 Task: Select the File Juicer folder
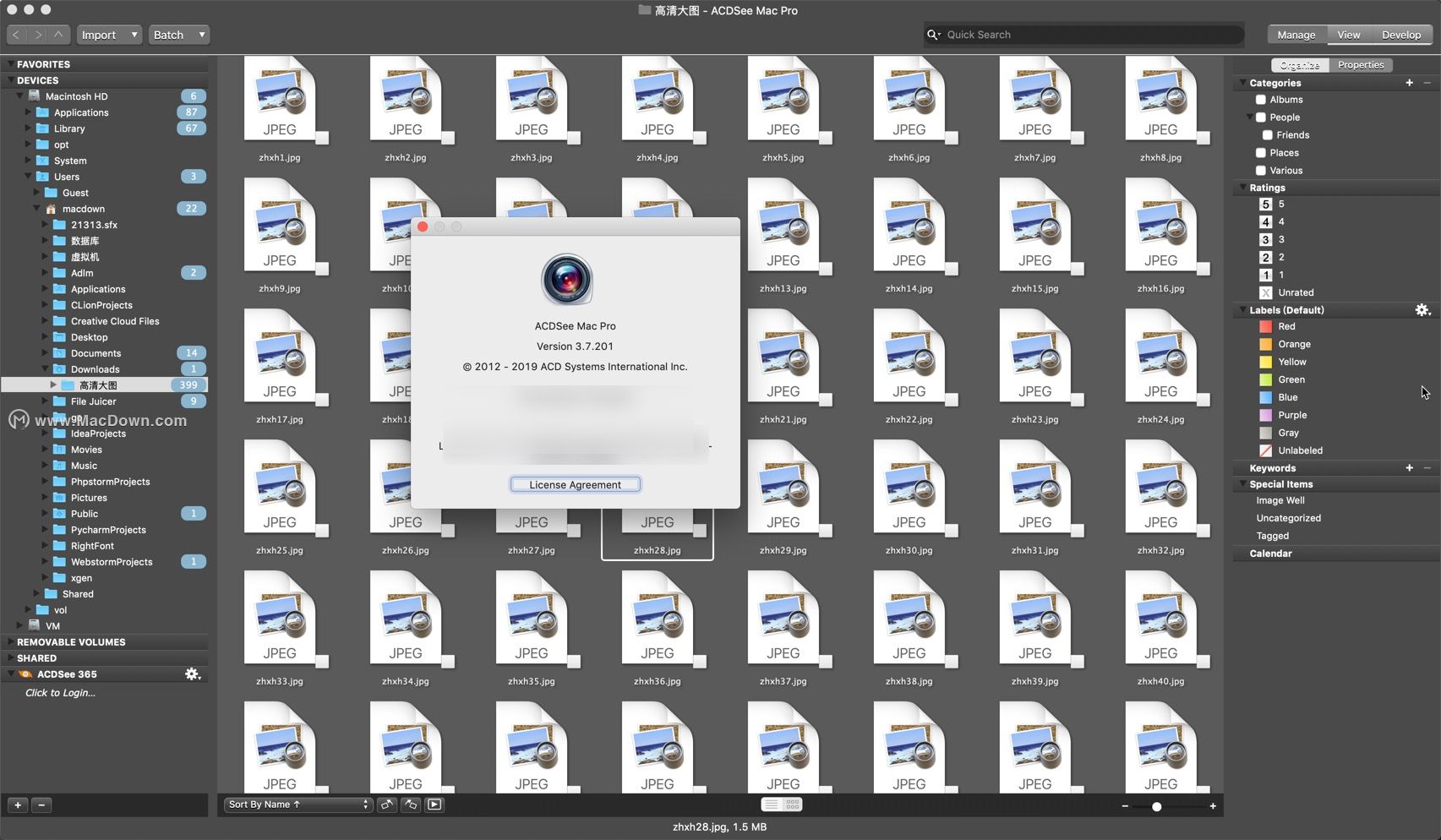pos(93,401)
